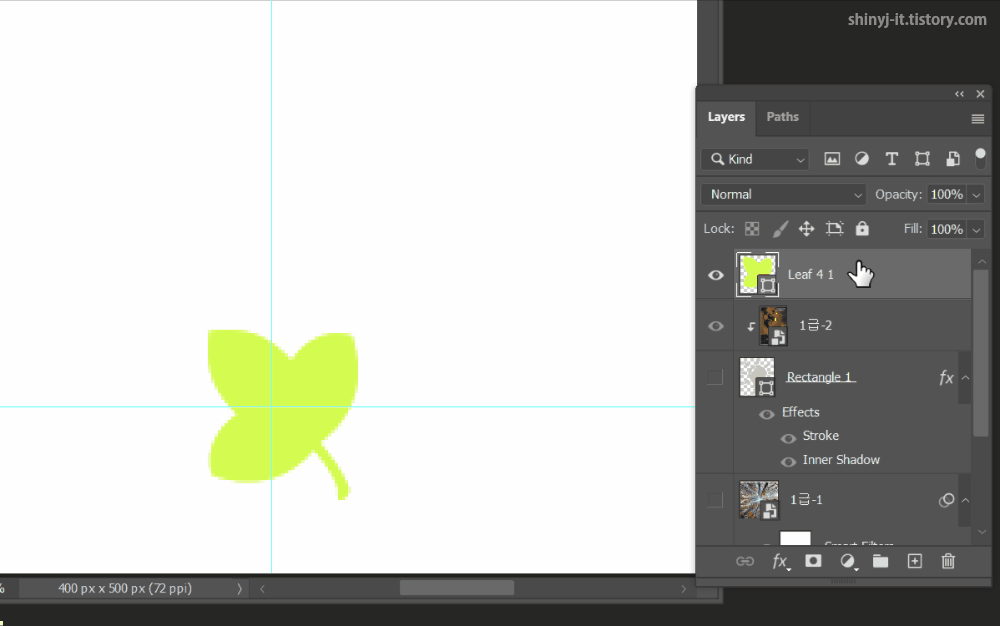Collapse panel double-arrow icon
Viewport: 1000px width, 626px height.
point(959,94)
